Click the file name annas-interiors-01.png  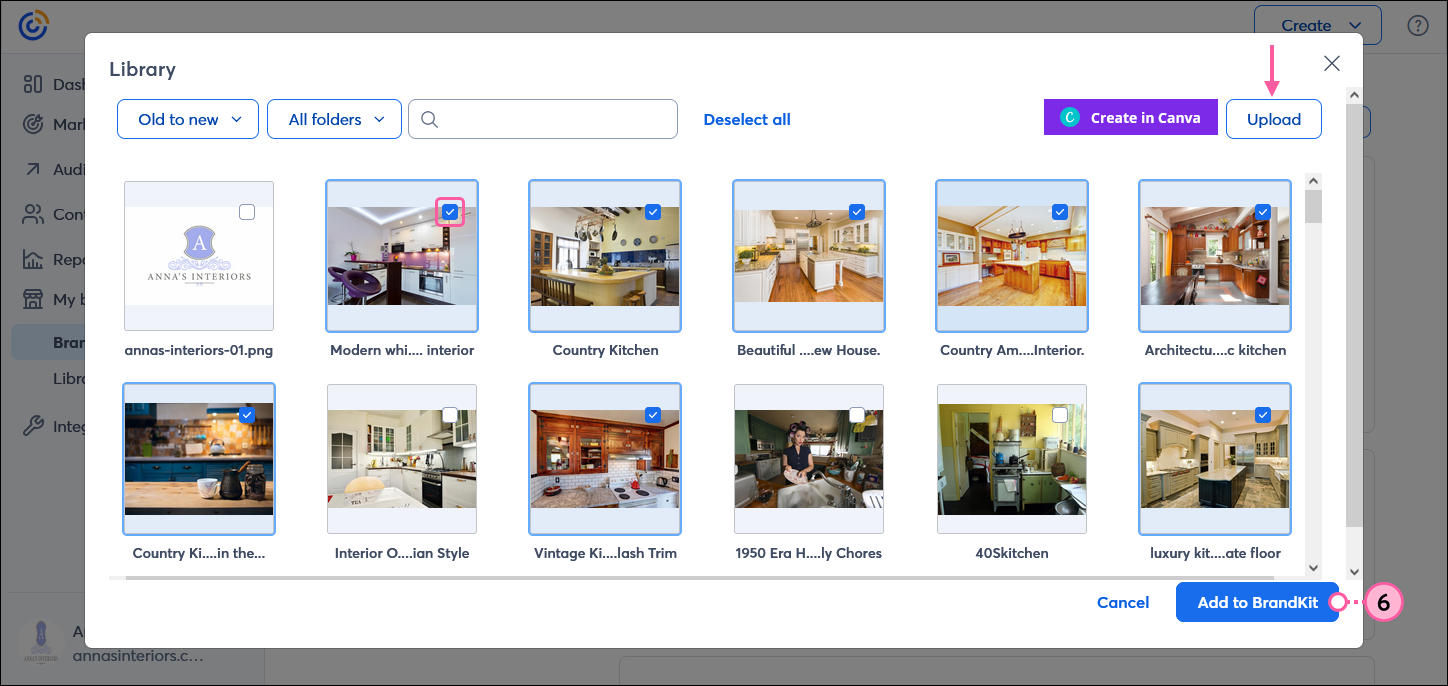pyautogui.click(x=199, y=350)
